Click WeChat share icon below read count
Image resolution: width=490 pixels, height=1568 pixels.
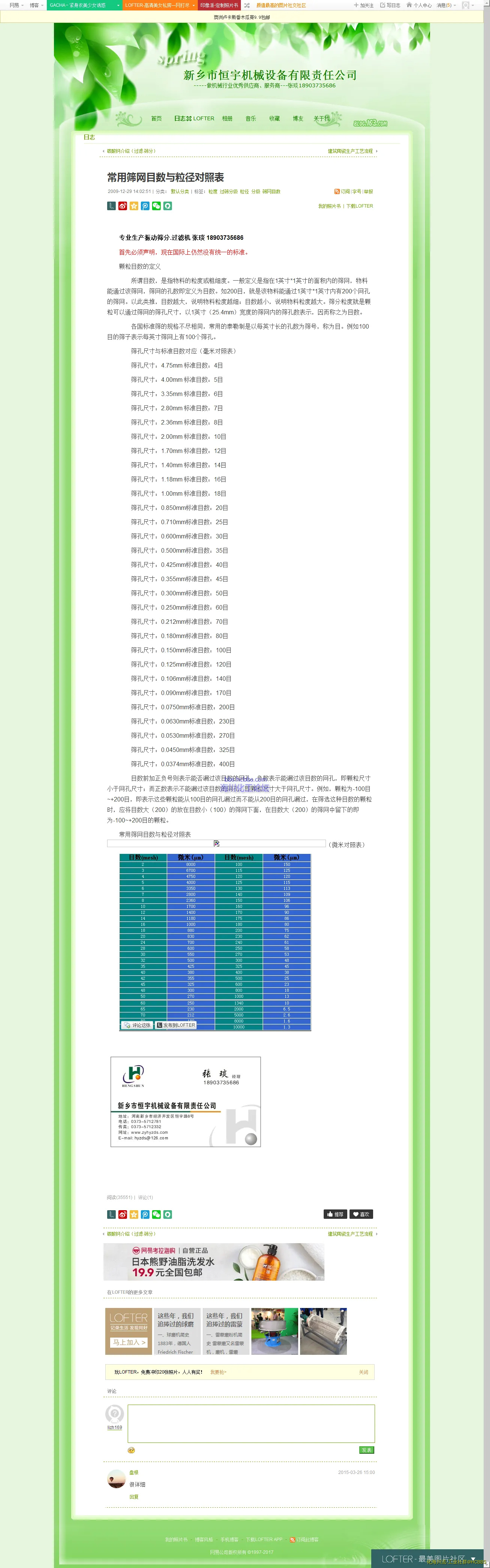157,1214
